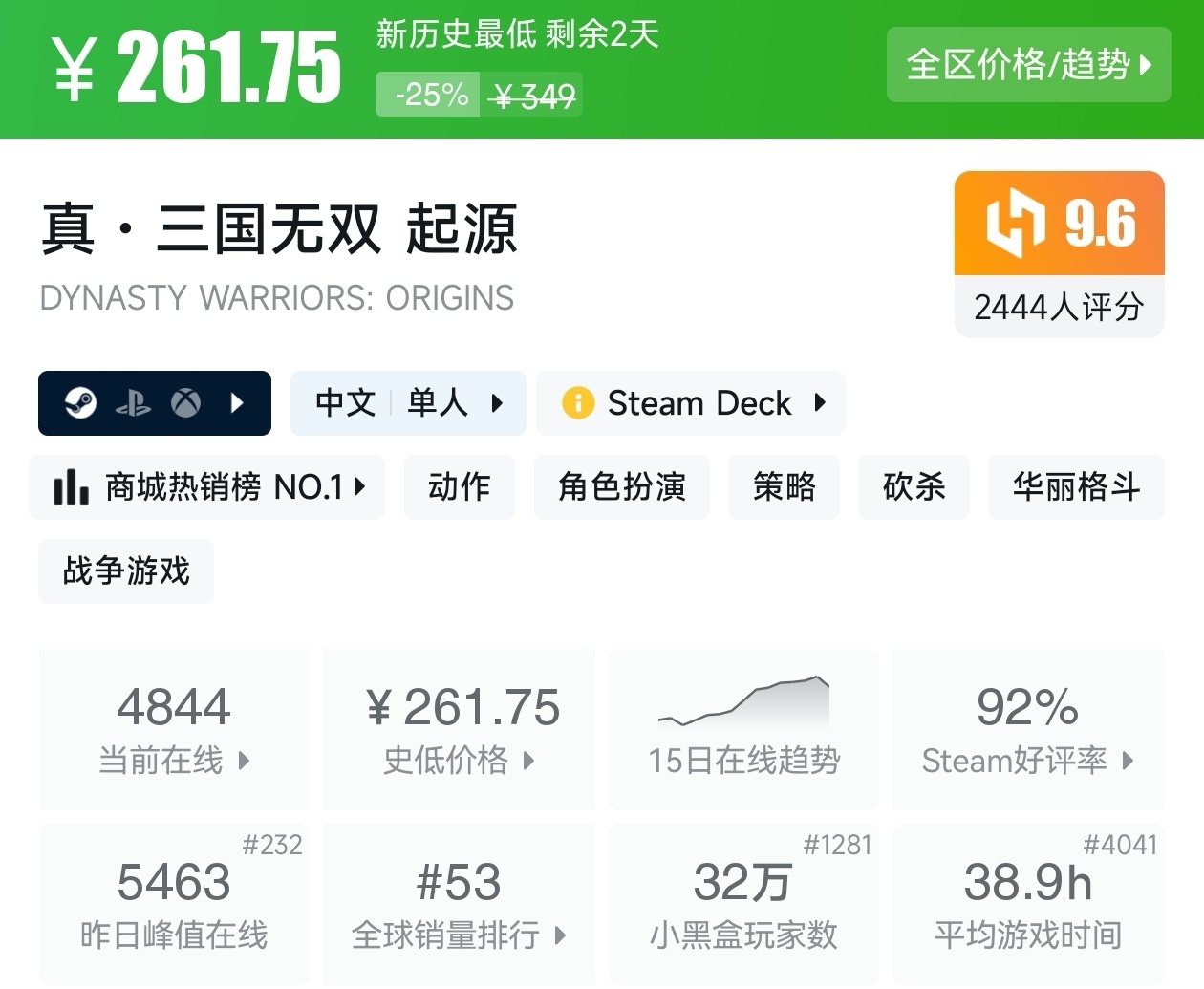
Task: Expand the platforms list arrow
Action: 238,403
